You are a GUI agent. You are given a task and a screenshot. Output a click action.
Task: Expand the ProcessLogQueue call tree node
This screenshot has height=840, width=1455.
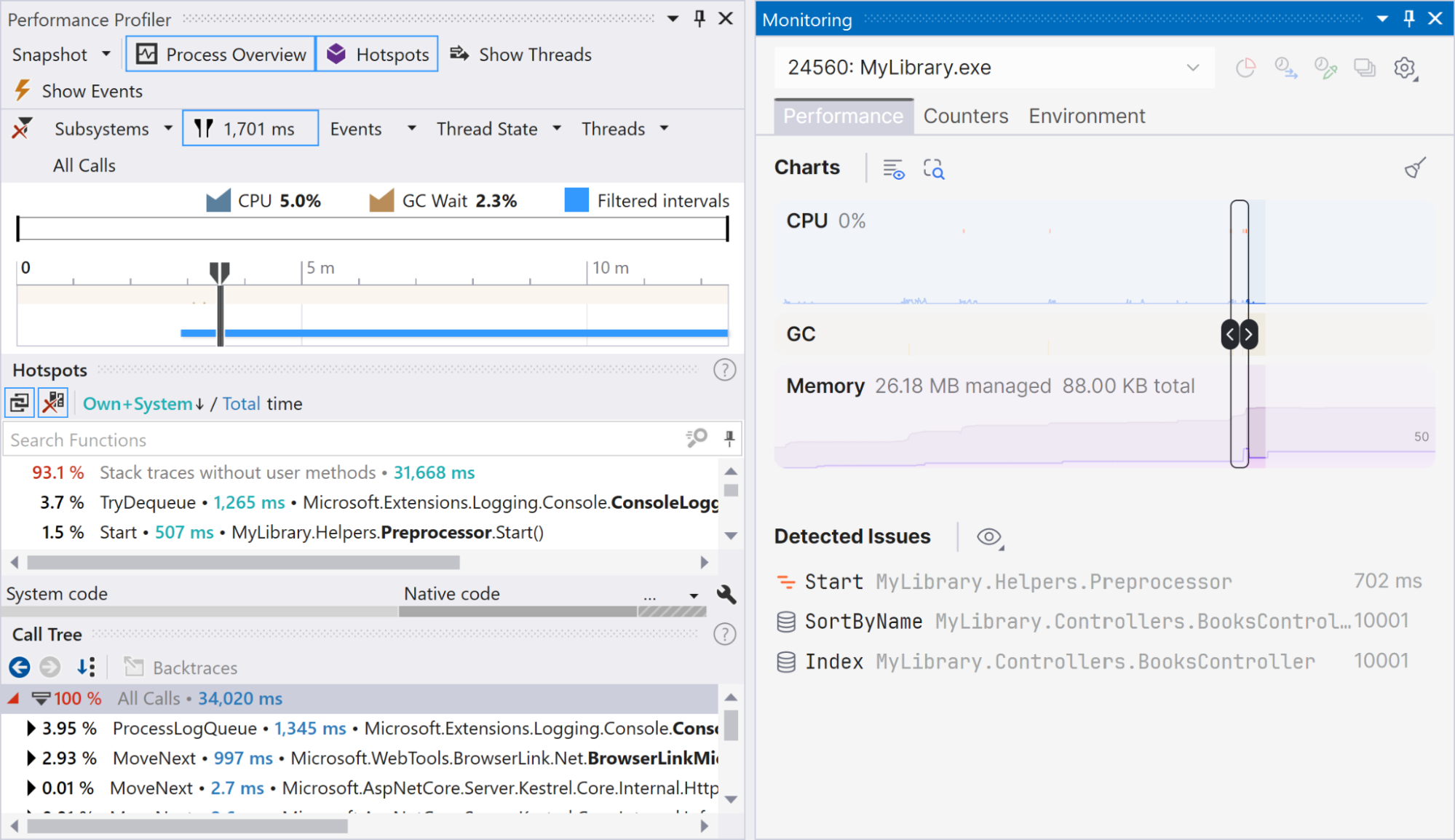pyautogui.click(x=31, y=728)
